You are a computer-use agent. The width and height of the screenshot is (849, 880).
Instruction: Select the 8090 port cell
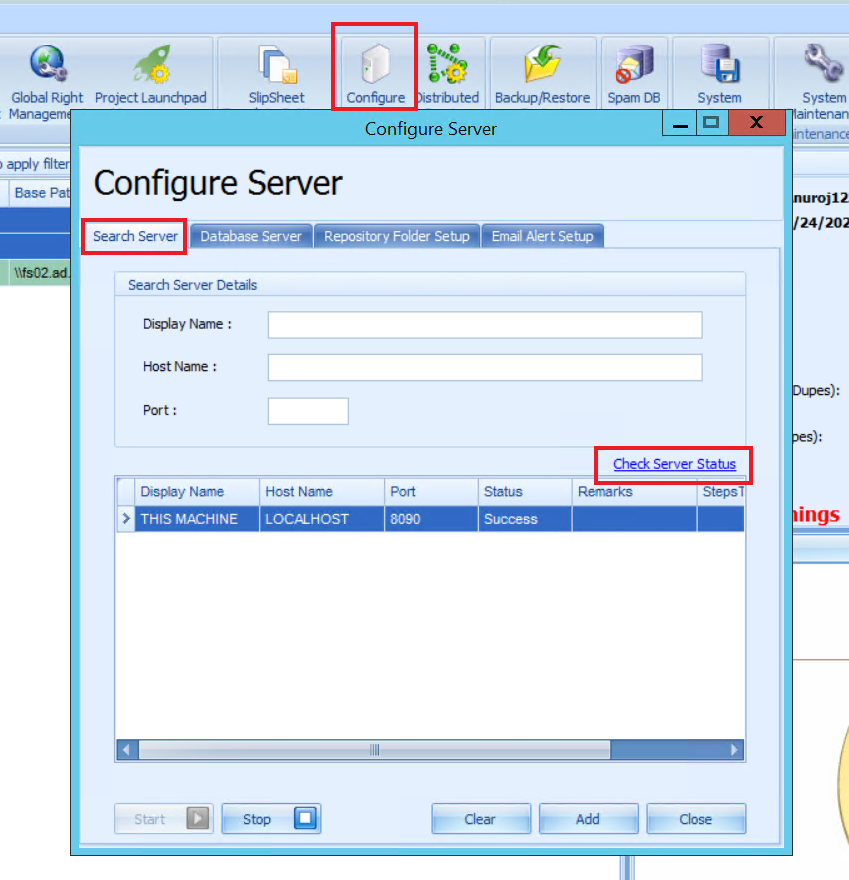coord(432,519)
